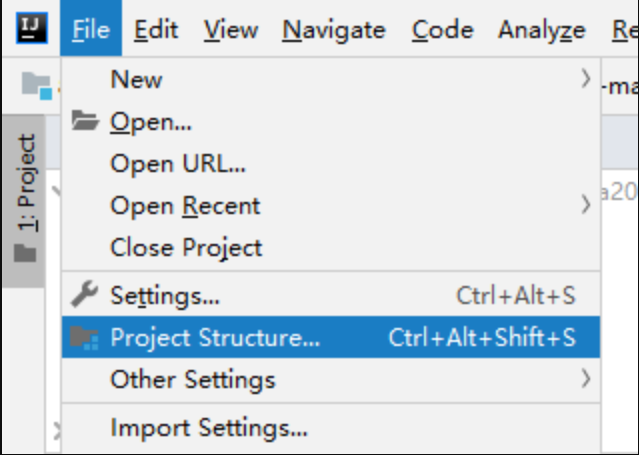Close the File menu via its header
This screenshot has height=455, width=639.
click(x=90, y=31)
